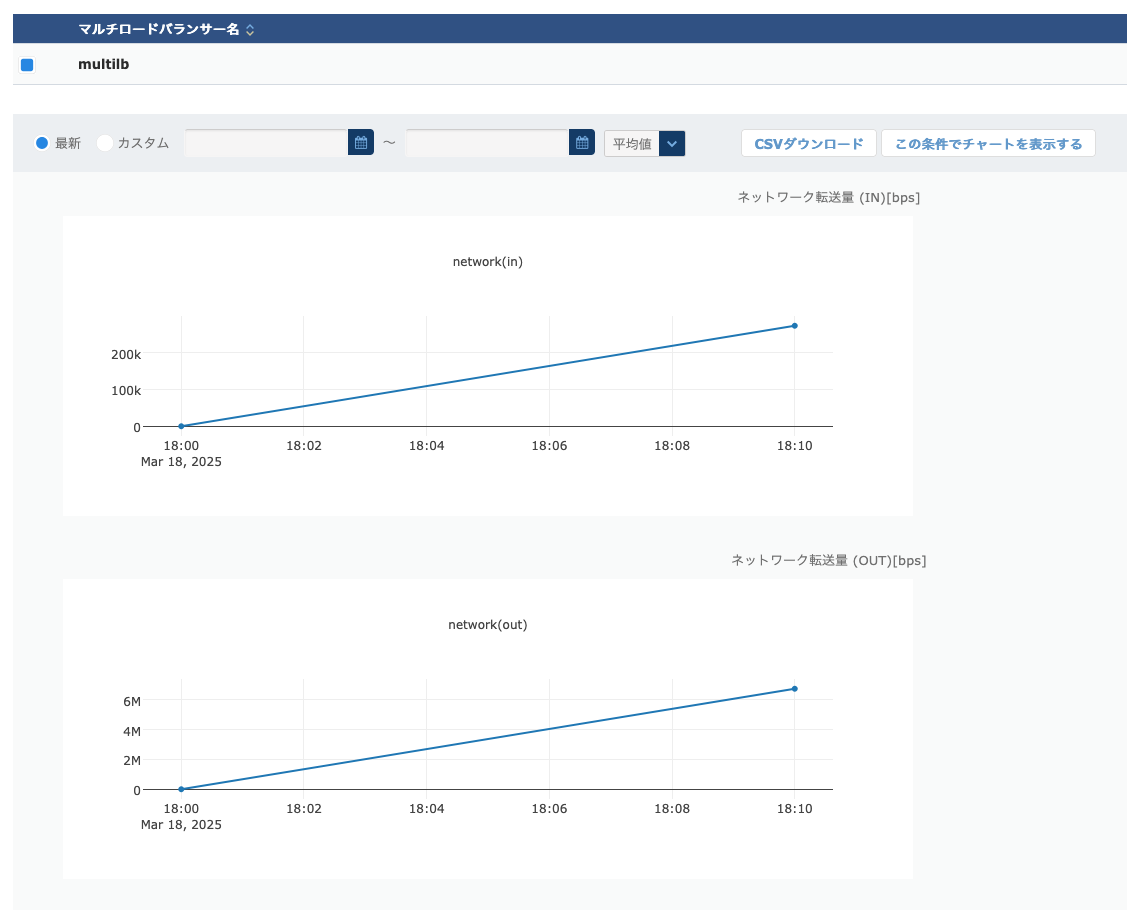Focus the start date input field
Image resolution: width=1127 pixels, height=910 pixels.
pyautogui.click(x=266, y=143)
